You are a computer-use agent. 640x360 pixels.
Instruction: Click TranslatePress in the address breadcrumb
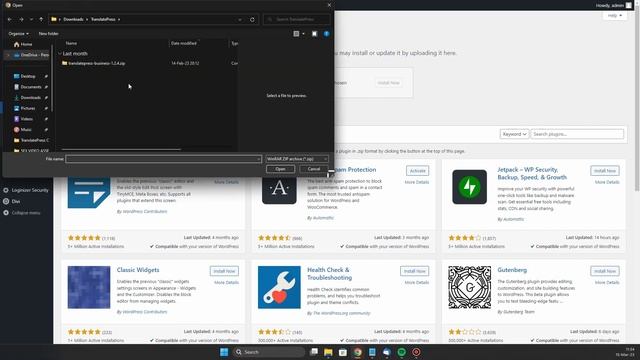point(103,19)
